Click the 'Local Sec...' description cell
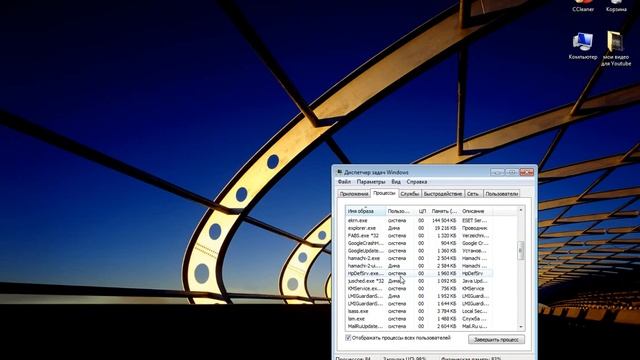The height and width of the screenshot is (360, 640). click(x=474, y=311)
